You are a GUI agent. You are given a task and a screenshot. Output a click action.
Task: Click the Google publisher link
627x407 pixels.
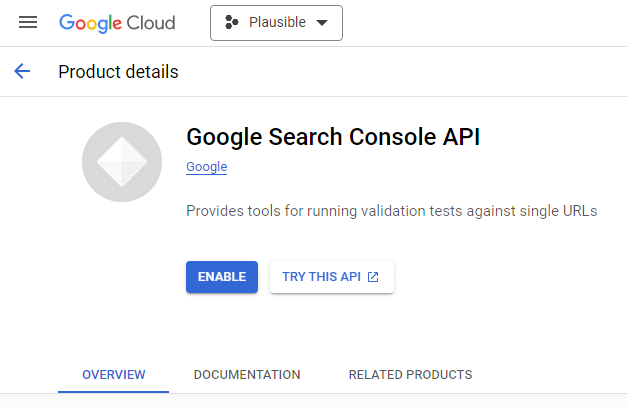(207, 167)
